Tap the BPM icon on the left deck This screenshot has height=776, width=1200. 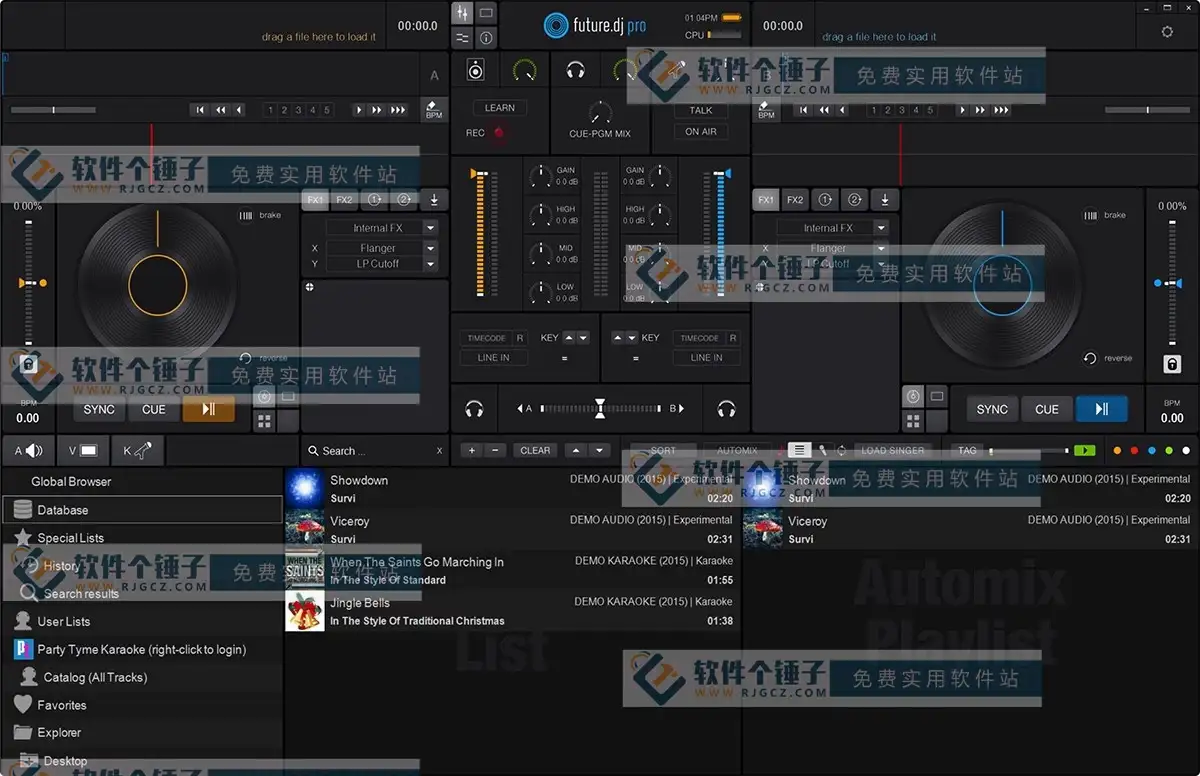[433, 108]
